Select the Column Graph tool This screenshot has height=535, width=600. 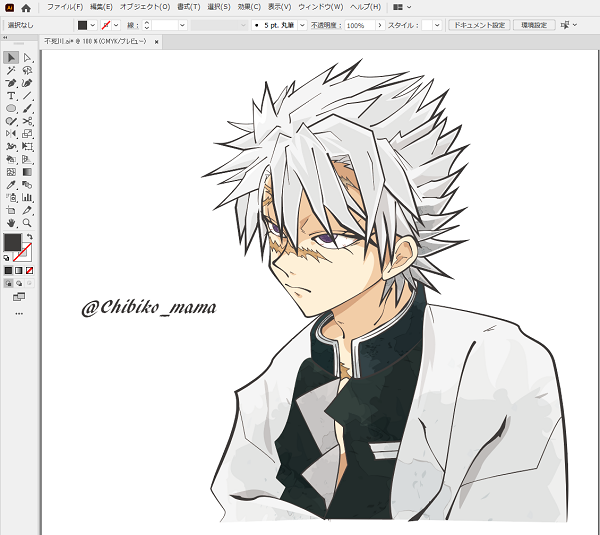pyautogui.click(x=27, y=197)
